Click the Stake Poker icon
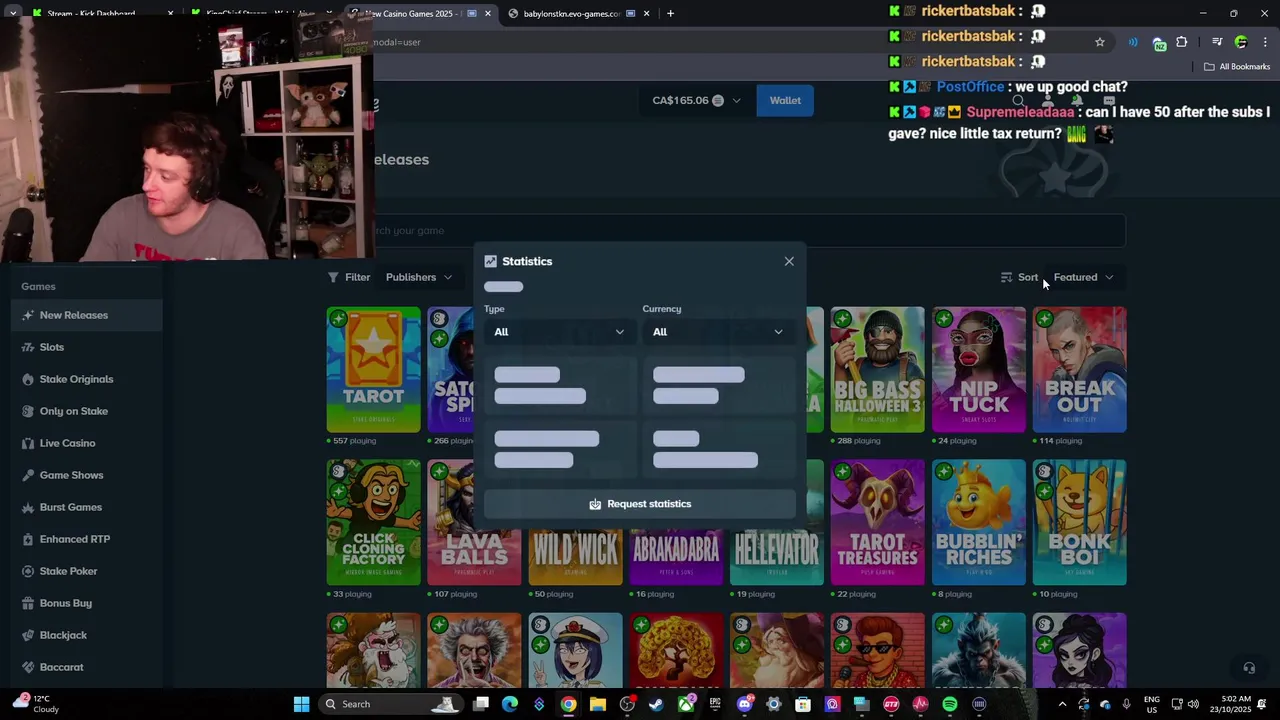 pos(28,571)
